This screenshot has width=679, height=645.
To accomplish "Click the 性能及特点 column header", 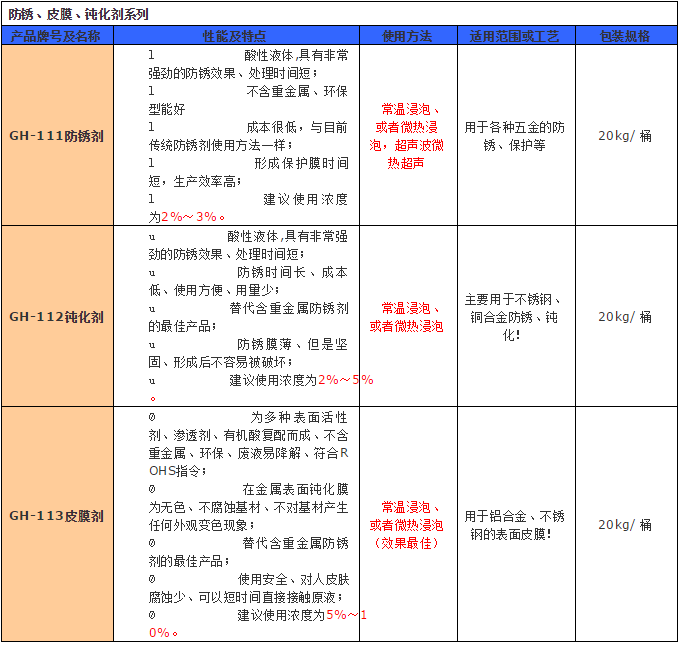I will 235,36.
